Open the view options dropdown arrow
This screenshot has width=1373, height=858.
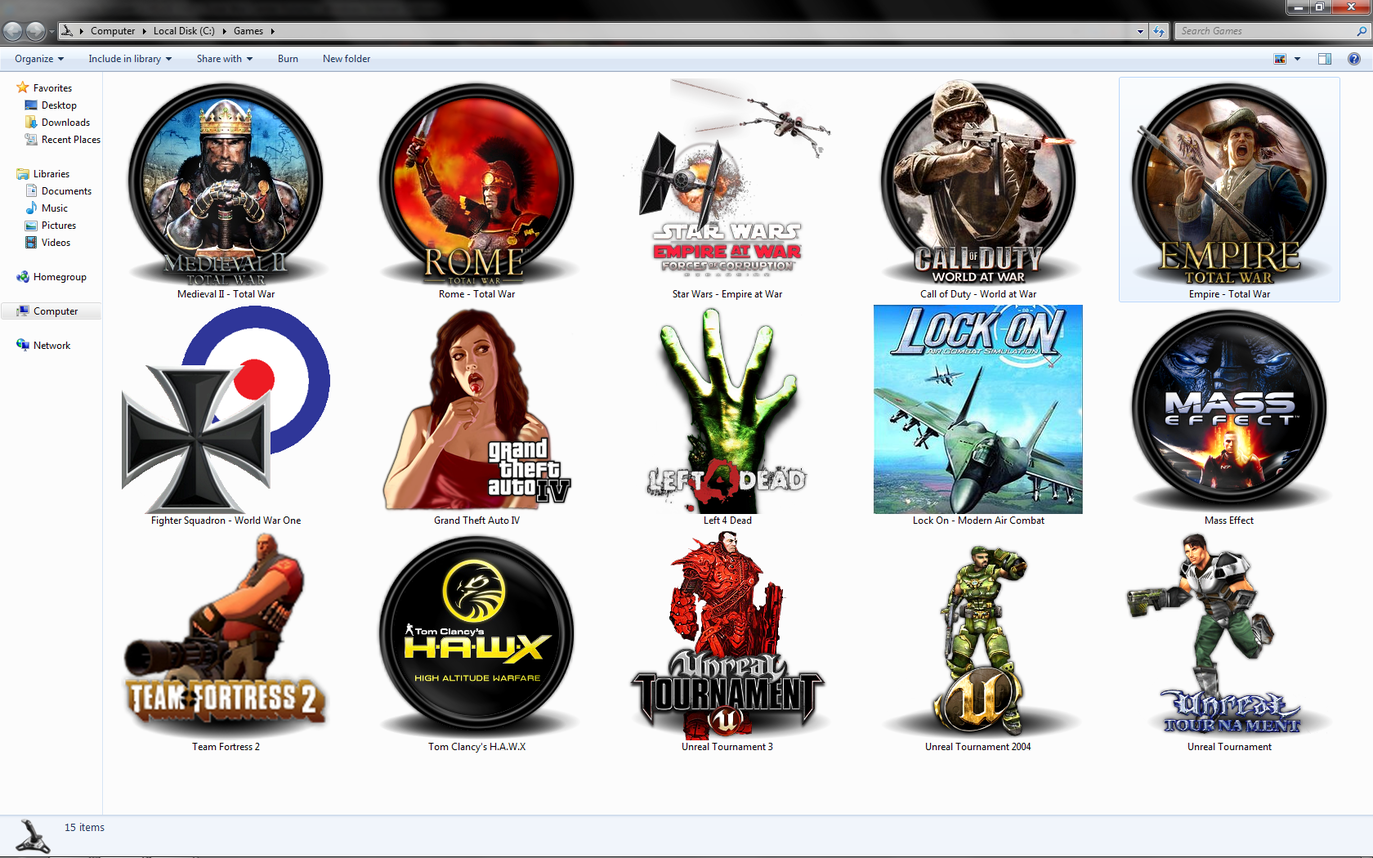click(1298, 59)
